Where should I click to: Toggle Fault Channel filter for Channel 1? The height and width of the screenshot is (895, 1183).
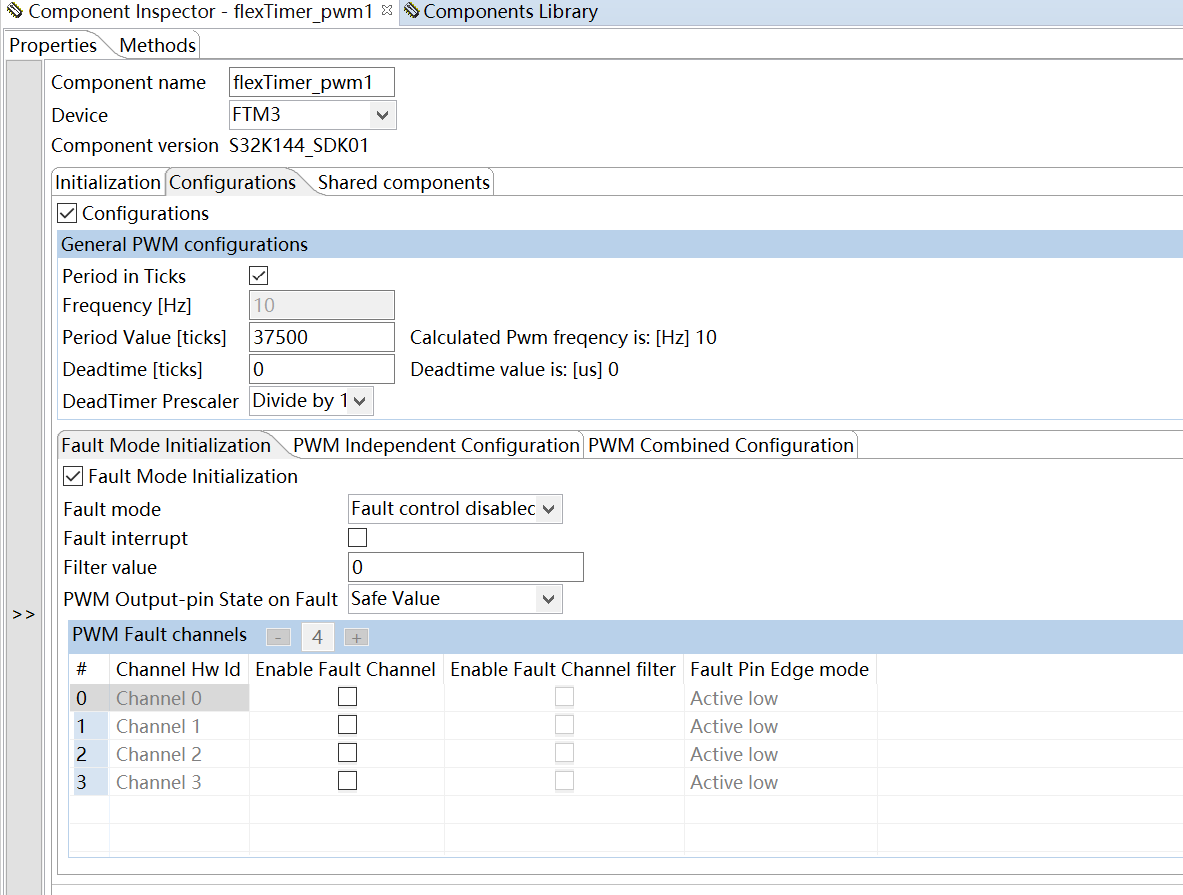(x=564, y=724)
